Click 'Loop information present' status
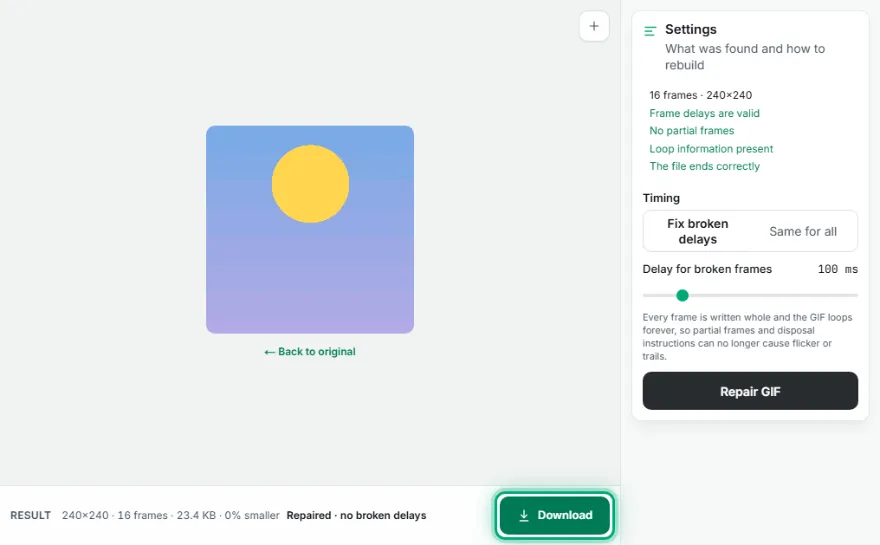The image size is (880, 545). [711, 149]
